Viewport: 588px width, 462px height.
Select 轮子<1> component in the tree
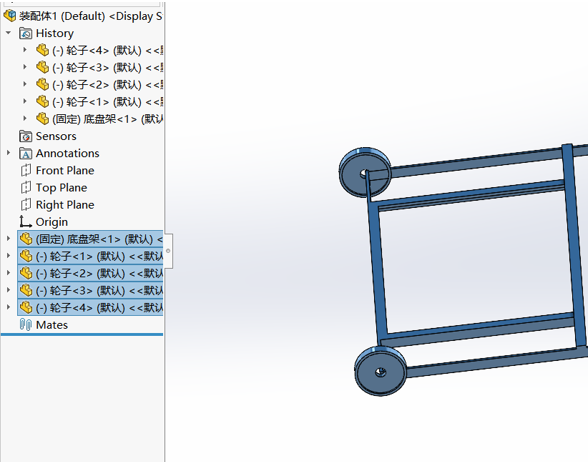(90, 256)
